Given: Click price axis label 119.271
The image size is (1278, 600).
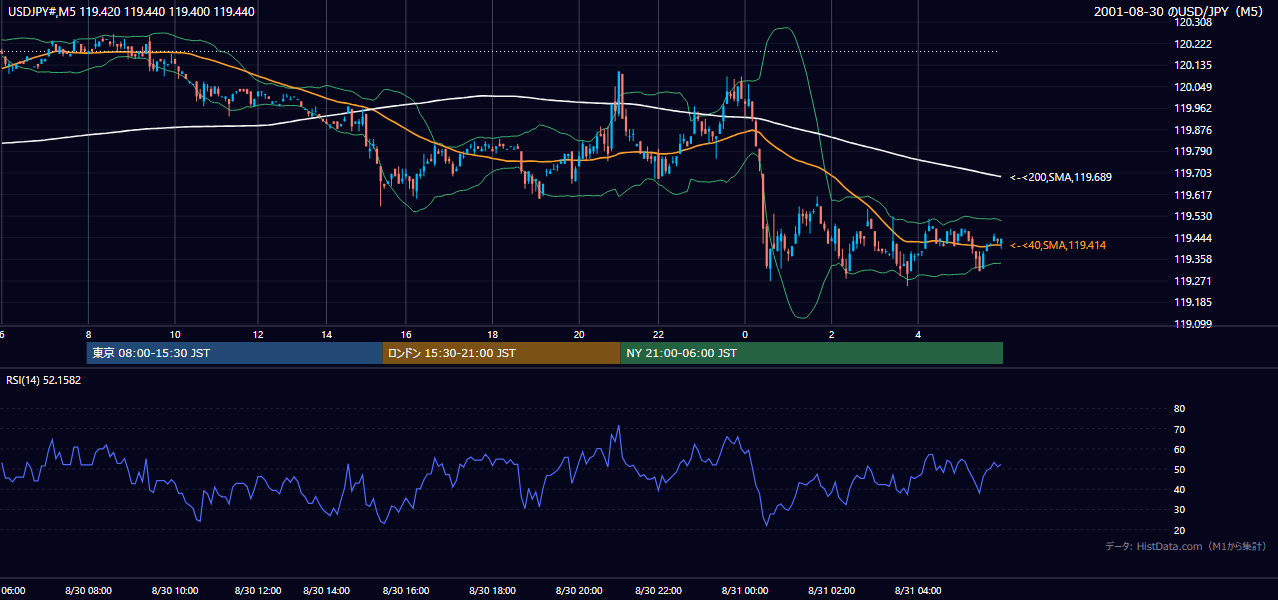Looking at the screenshot, I should pos(1193,281).
